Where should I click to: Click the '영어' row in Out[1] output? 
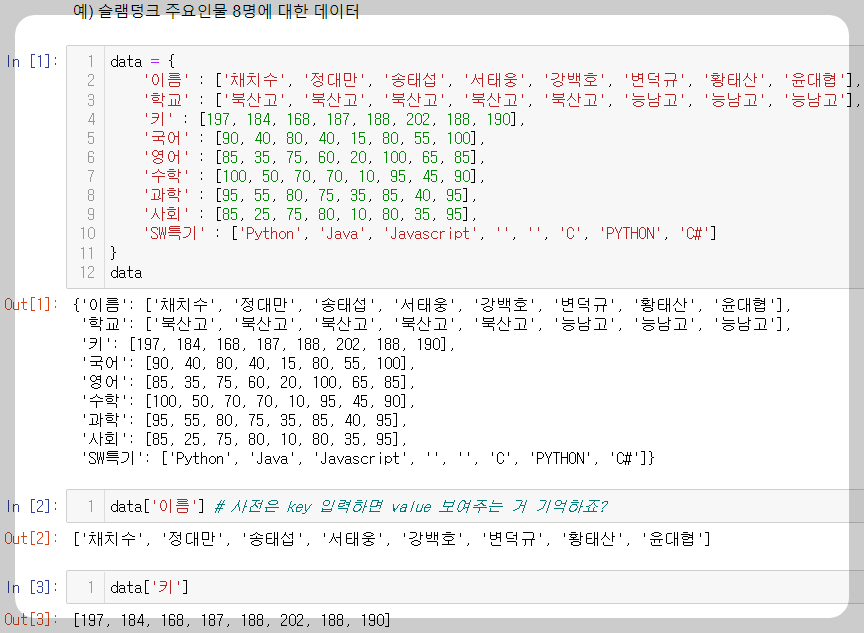click(x=248, y=382)
